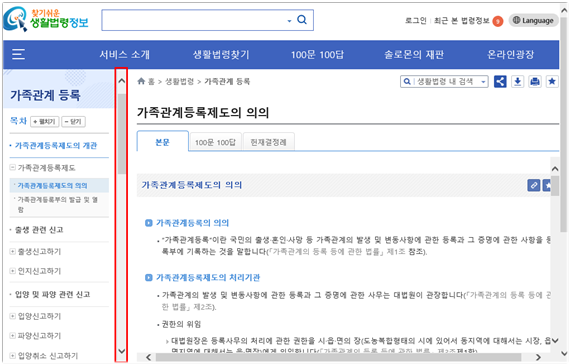Viewport: 569px width, 364px height.
Task: Click the page title 가족관계등록제도의 의의
Action: [x=203, y=113]
